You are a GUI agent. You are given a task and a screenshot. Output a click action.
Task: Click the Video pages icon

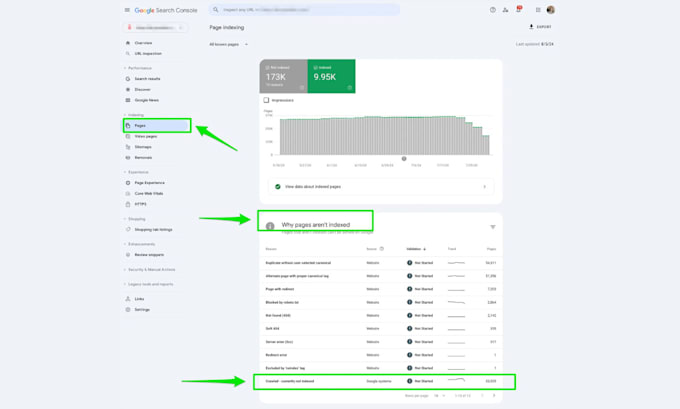tap(128, 136)
